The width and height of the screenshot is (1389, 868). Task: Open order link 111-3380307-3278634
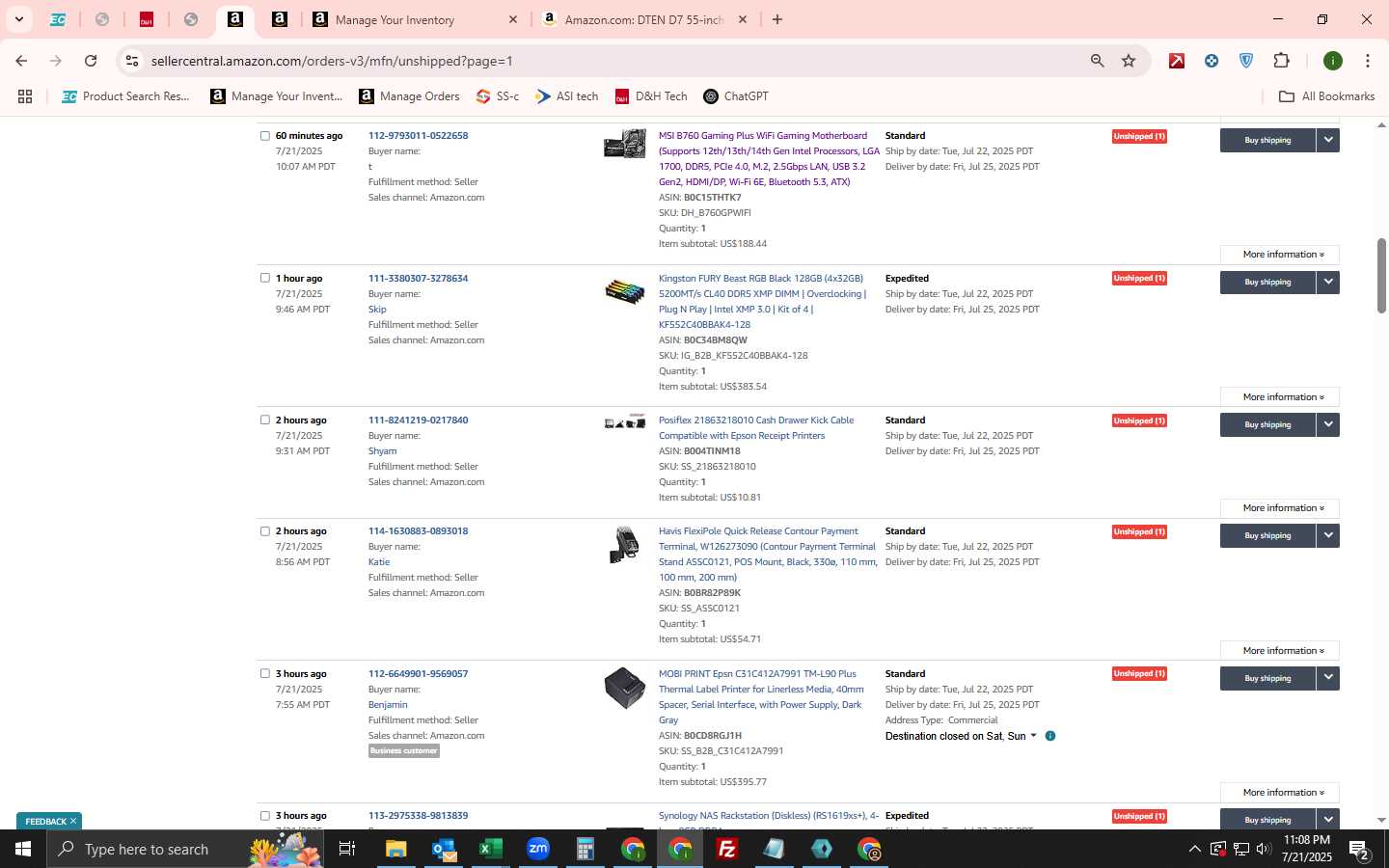coord(418,278)
